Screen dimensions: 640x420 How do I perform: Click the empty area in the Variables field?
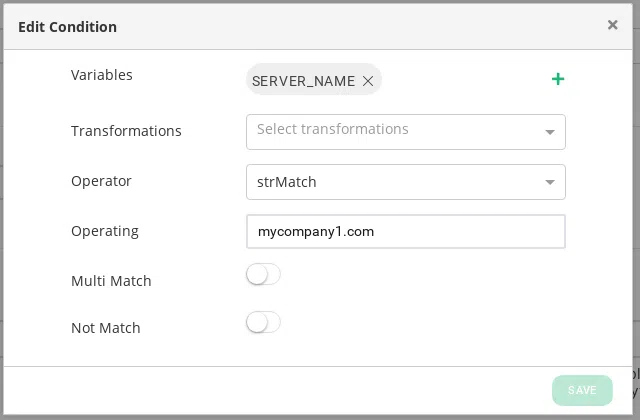(460, 80)
